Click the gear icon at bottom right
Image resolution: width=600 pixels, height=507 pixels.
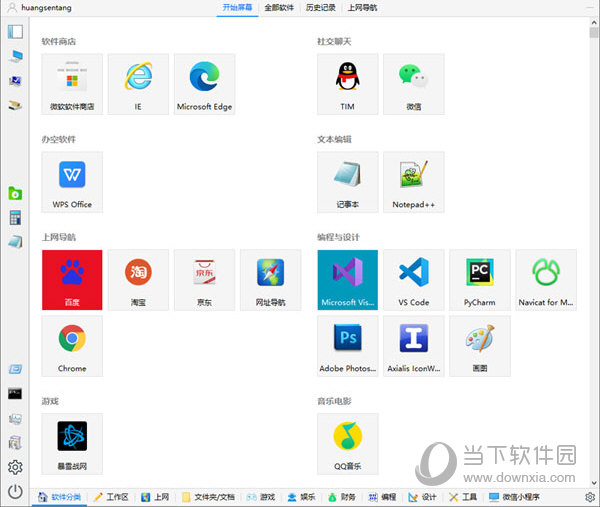click(590, 497)
